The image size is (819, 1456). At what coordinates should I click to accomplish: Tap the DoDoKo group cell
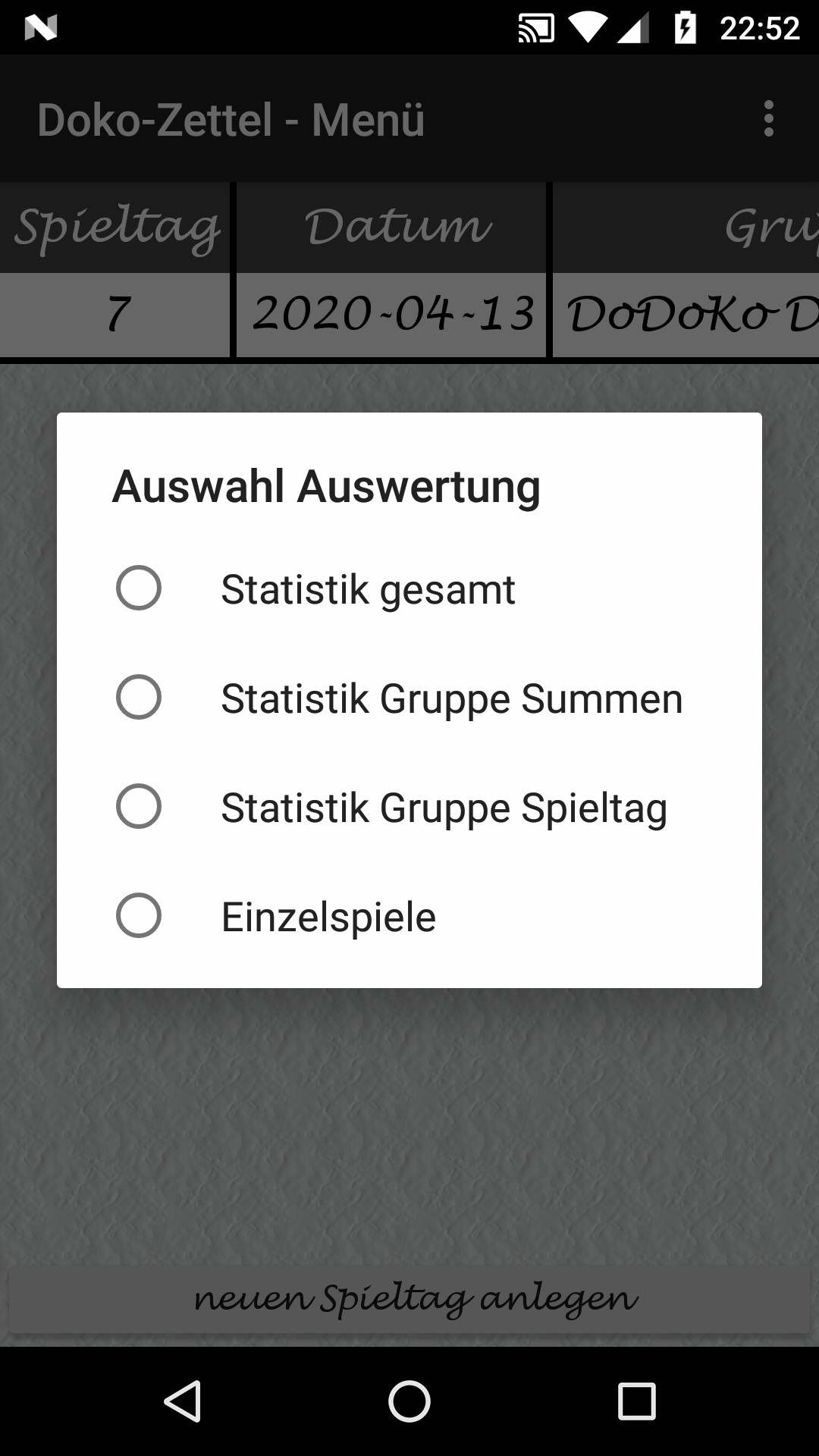click(686, 315)
